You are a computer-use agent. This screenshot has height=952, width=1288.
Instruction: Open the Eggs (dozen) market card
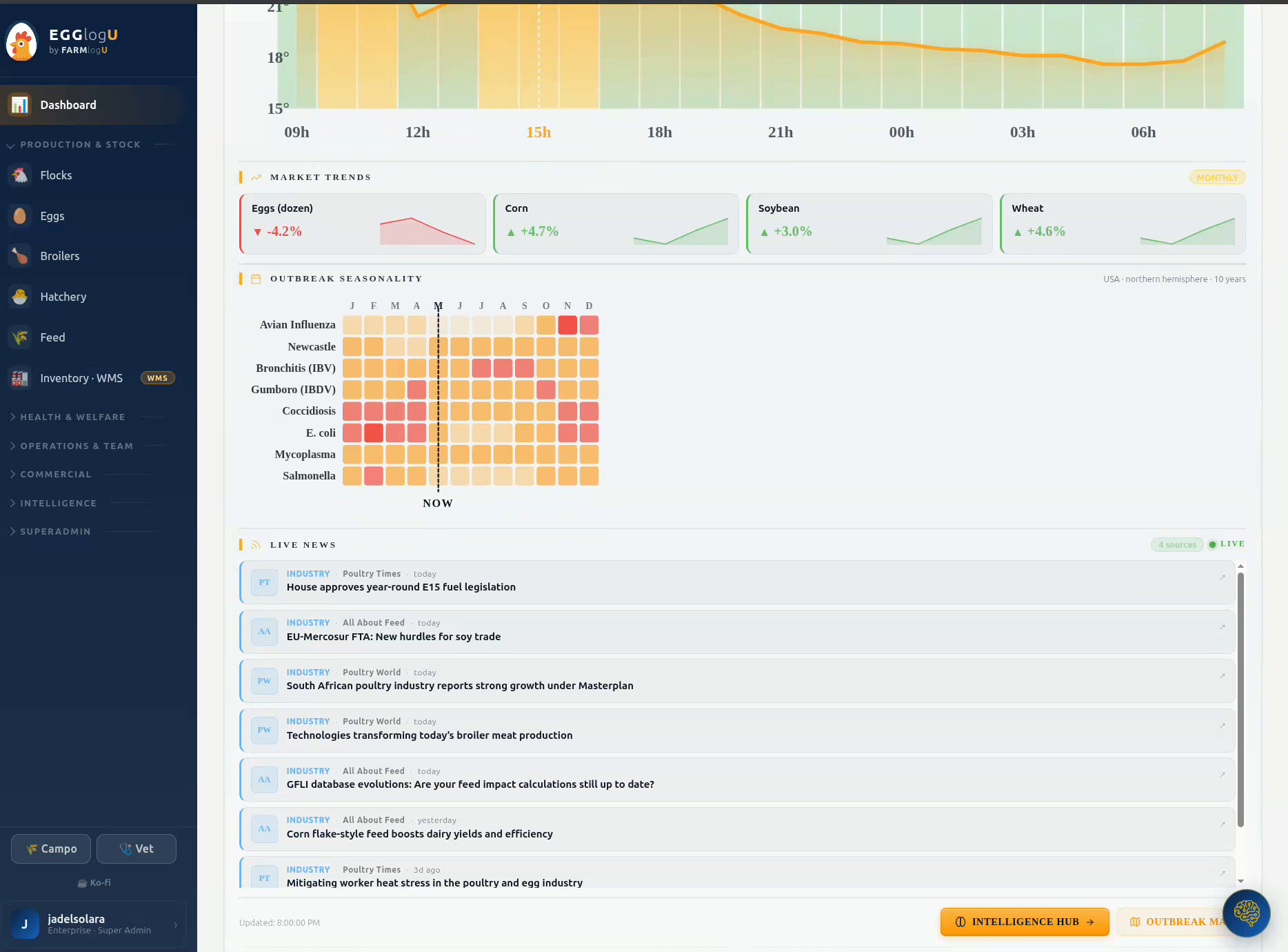click(363, 224)
